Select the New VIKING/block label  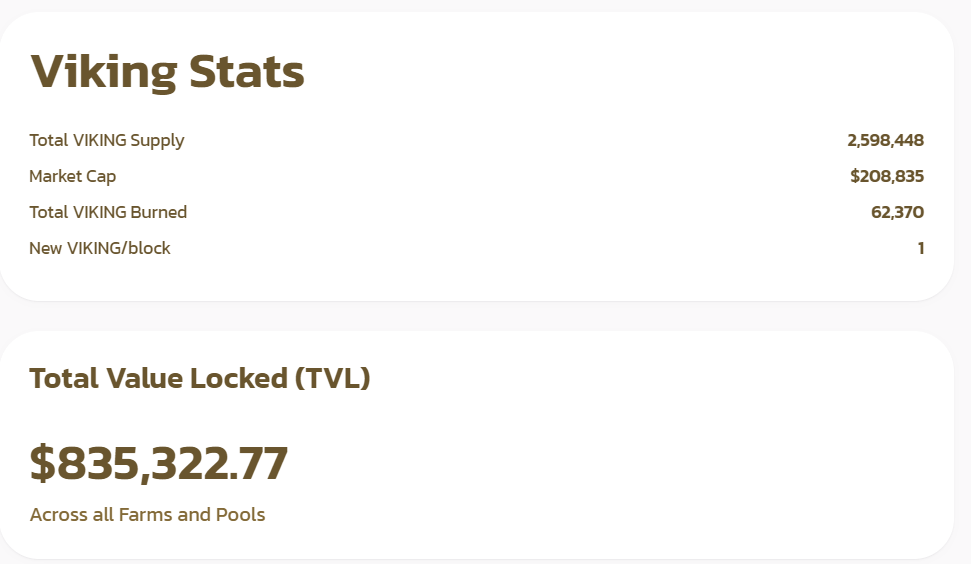100,248
